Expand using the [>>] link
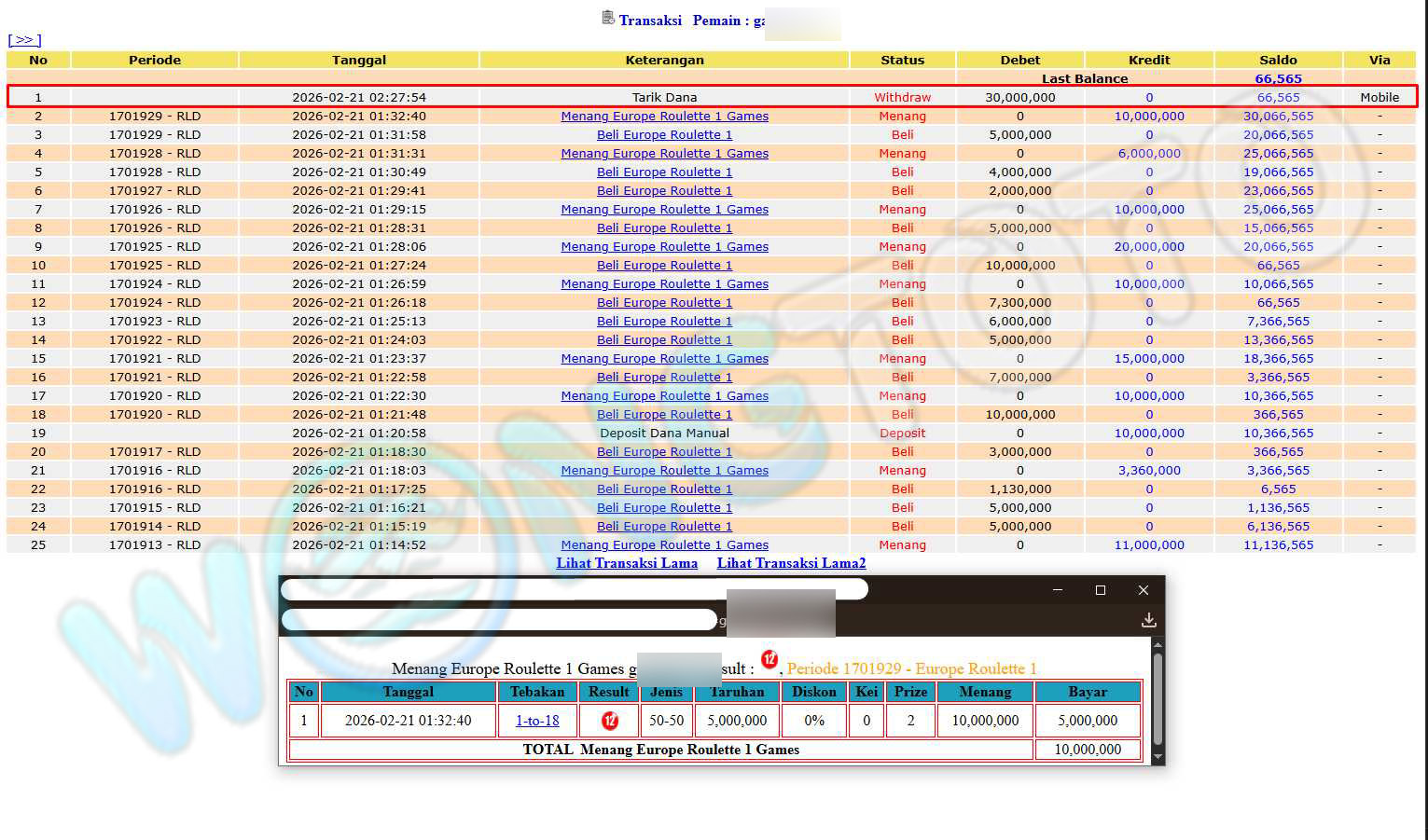This screenshot has width=1428, height=840. (x=24, y=40)
